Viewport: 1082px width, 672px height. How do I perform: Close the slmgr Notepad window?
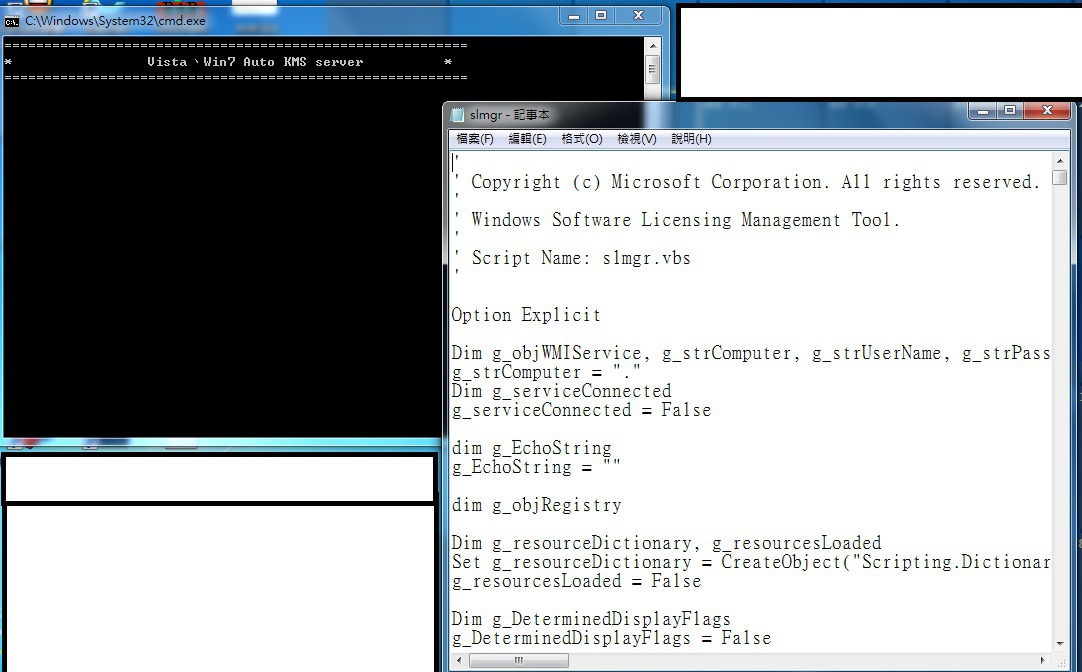click(x=1047, y=111)
